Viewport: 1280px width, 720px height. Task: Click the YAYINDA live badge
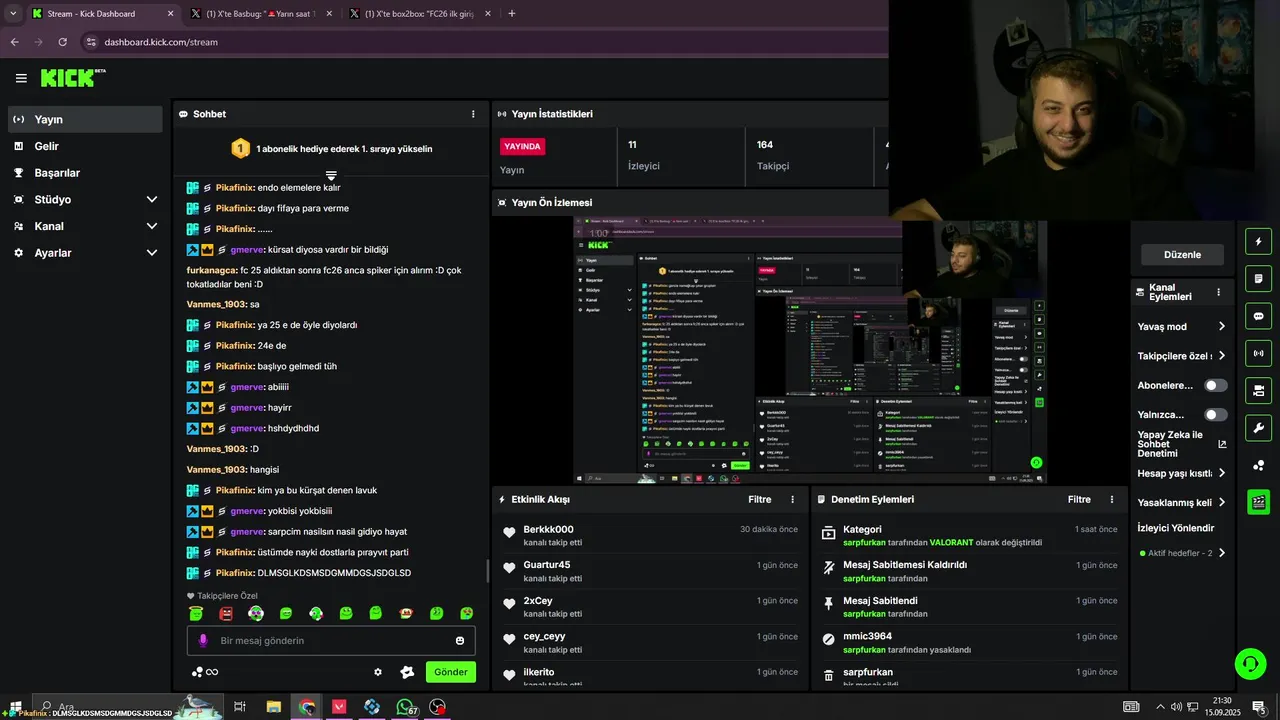pos(522,146)
